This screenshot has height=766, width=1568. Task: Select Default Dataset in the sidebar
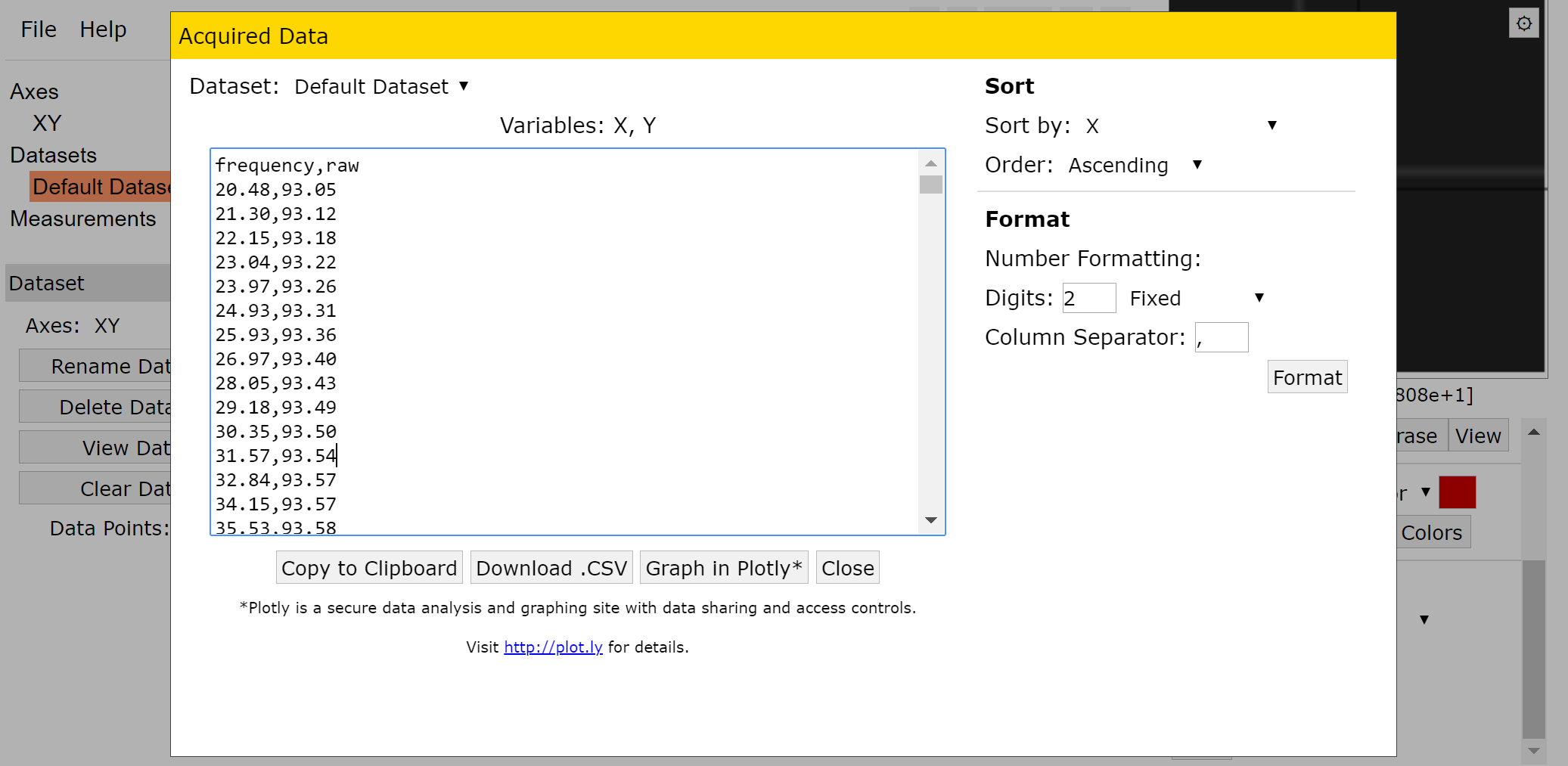(x=101, y=187)
